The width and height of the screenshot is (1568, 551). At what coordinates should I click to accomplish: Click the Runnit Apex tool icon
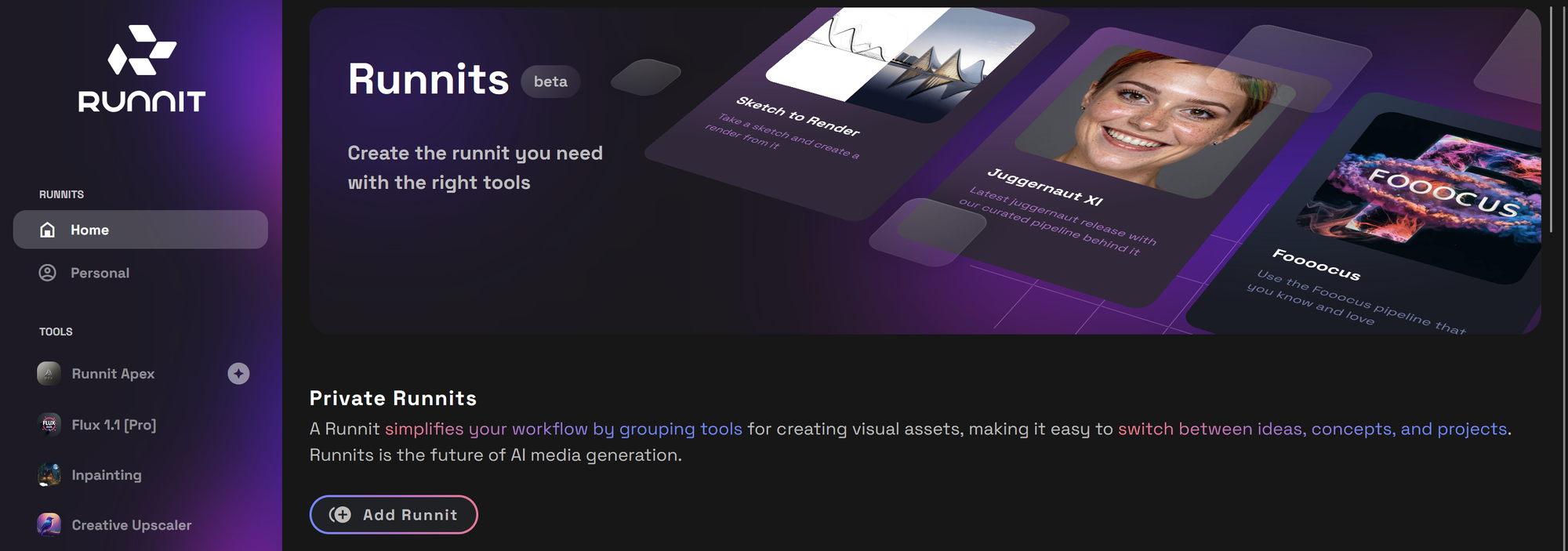pyautogui.click(x=49, y=374)
